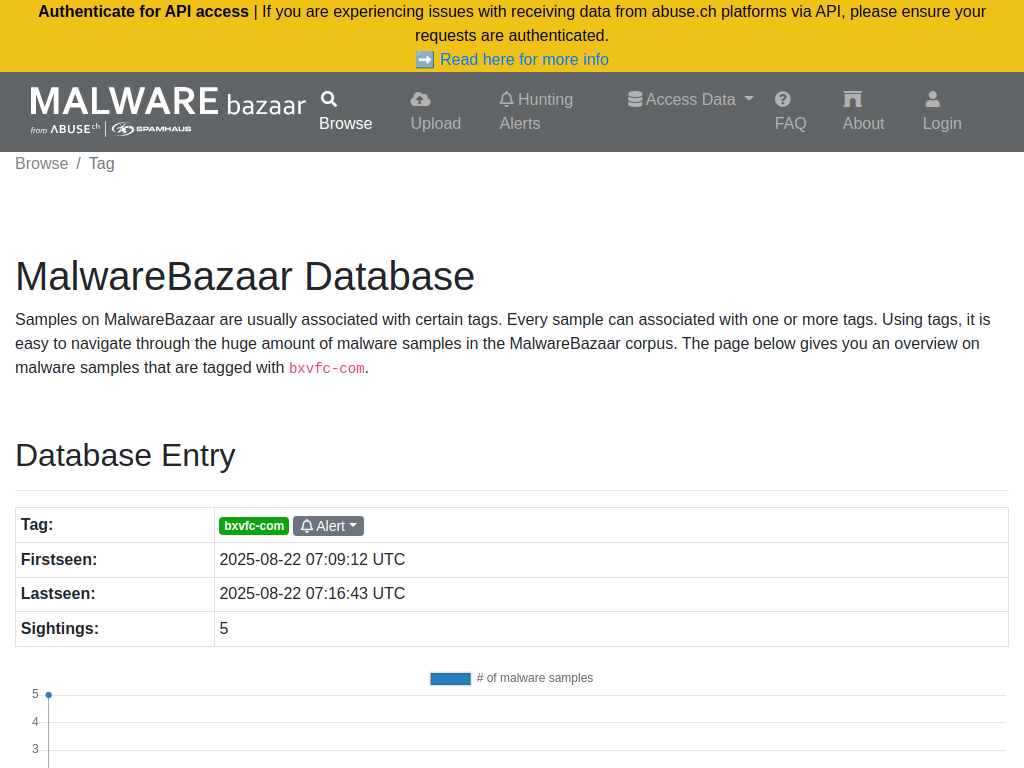
Task: Go to Upload in navigation bar
Action: pyautogui.click(x=436, y=111)
